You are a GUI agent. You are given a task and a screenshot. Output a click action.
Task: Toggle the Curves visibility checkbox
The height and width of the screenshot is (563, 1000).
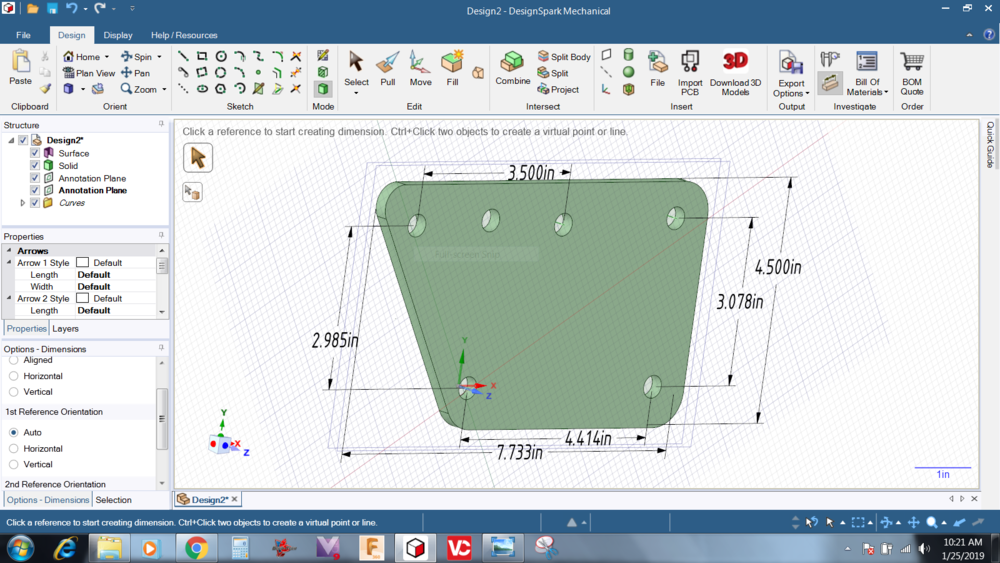pos(35,203)
